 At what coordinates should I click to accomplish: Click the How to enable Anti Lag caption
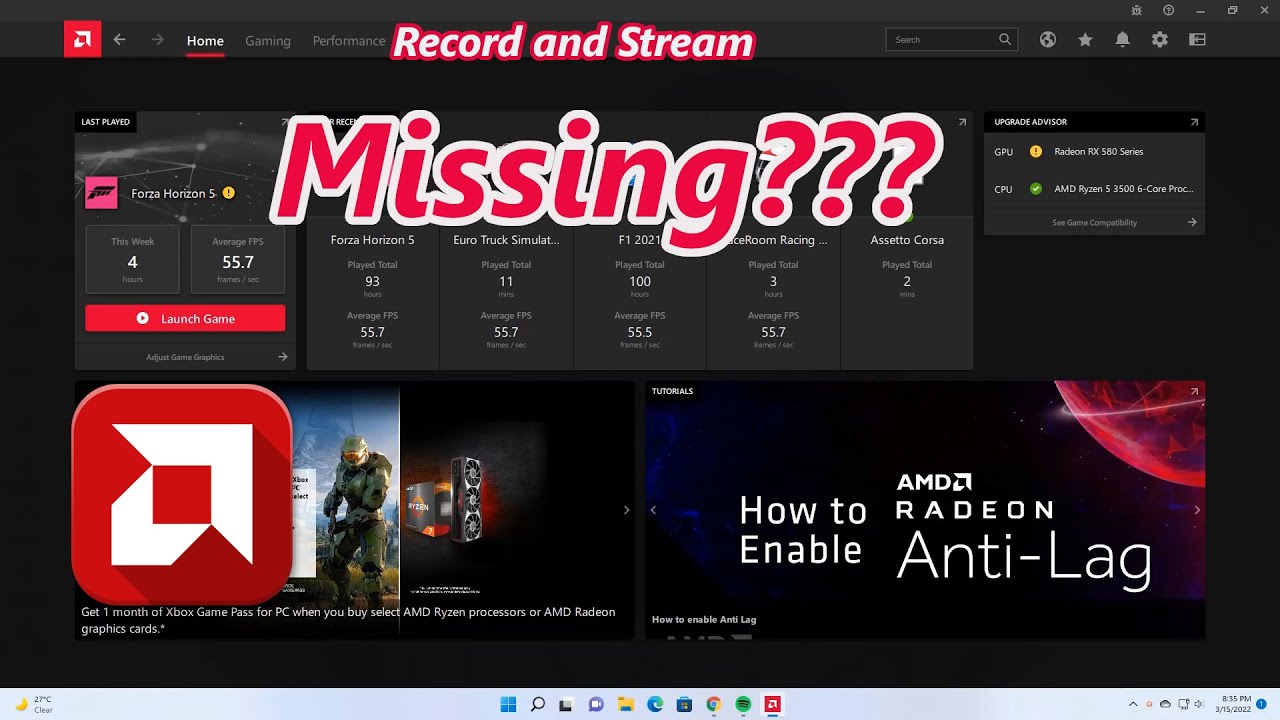704,619
